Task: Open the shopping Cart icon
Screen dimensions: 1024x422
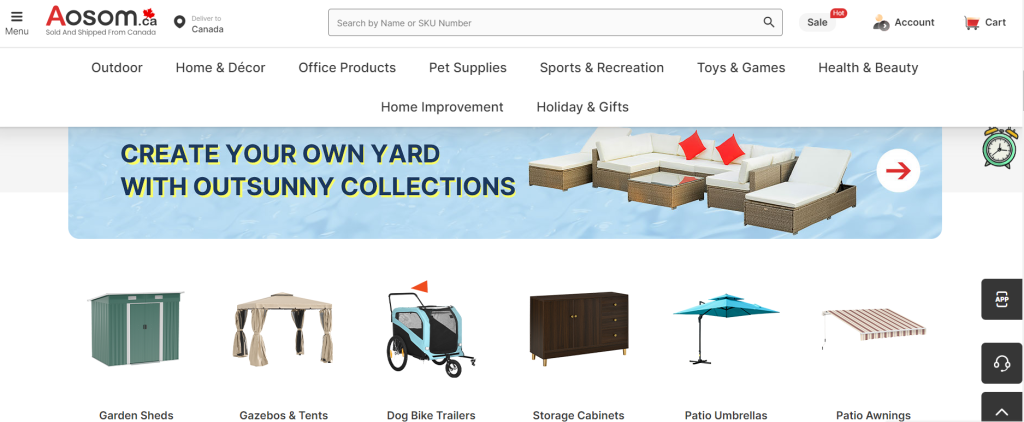Action: (972, 23)
